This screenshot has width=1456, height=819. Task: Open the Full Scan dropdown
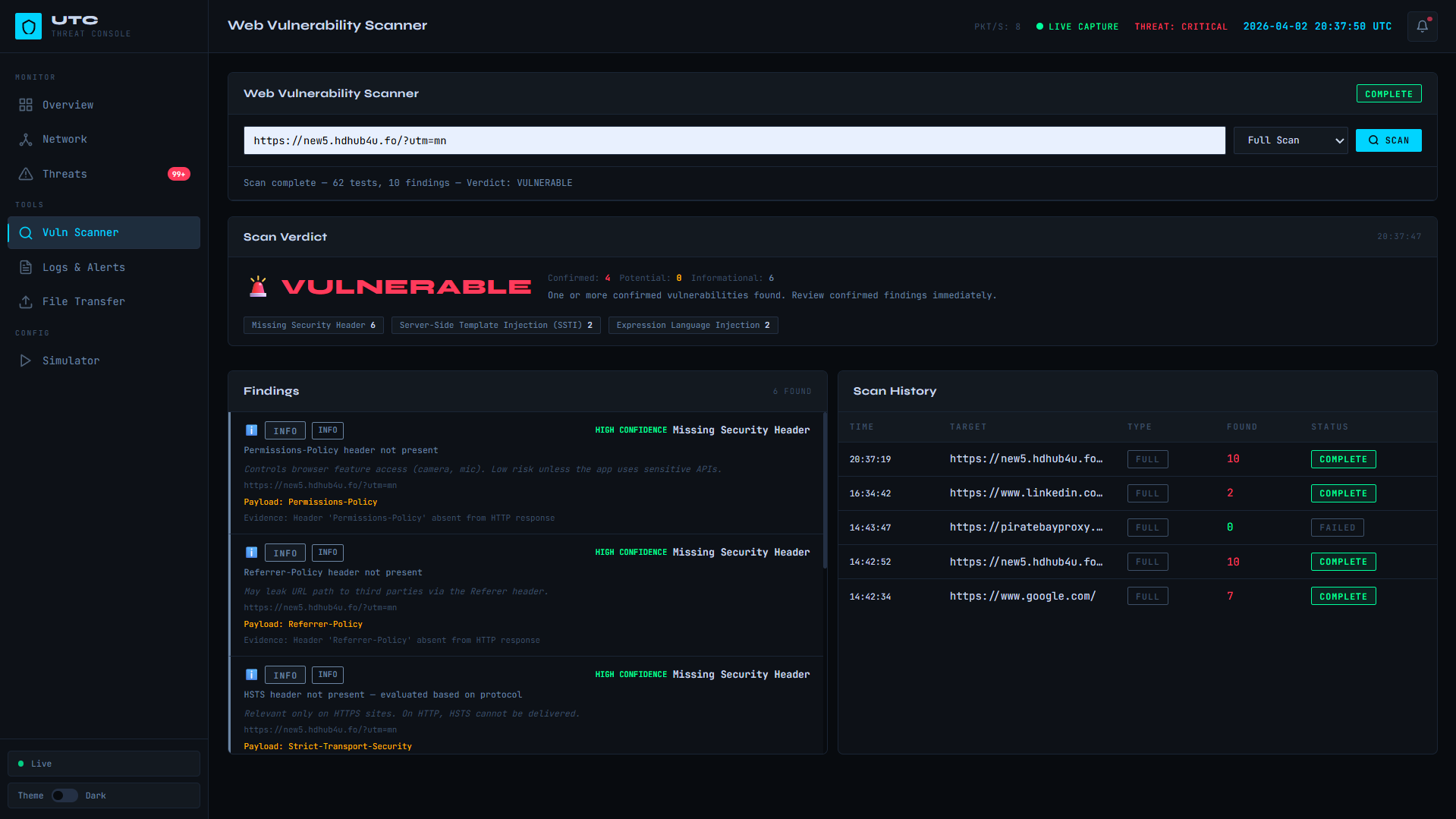point(1290,140)
